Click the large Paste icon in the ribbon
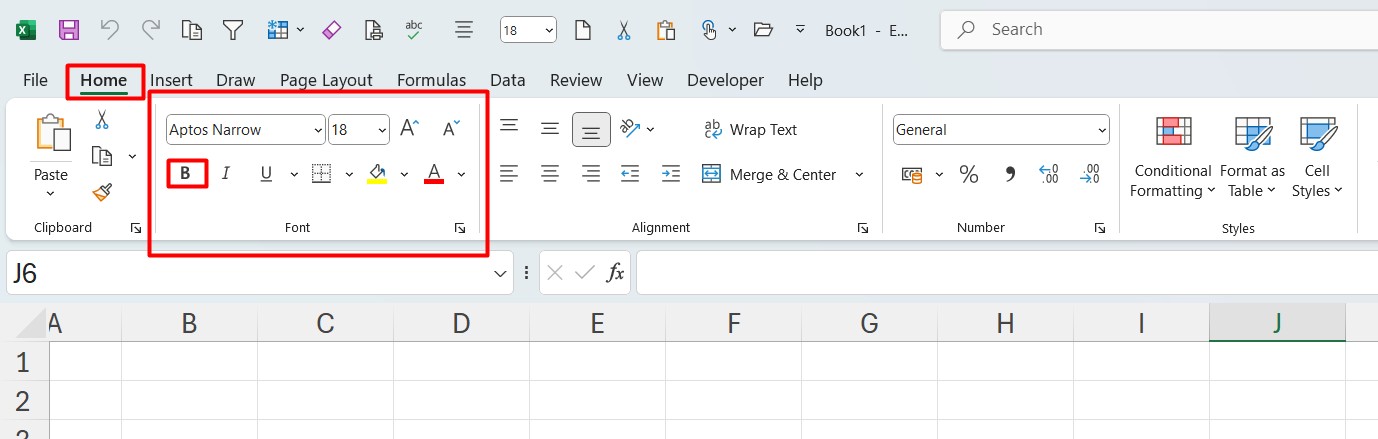 [51, 133]
